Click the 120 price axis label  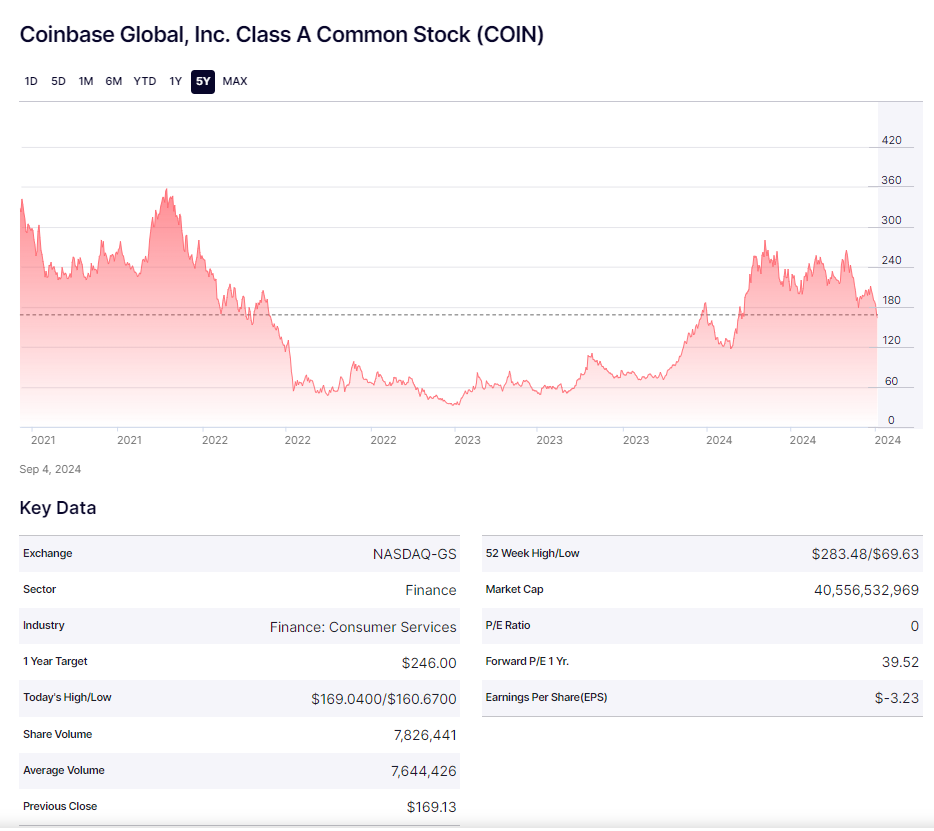click(x=891, y=340)
